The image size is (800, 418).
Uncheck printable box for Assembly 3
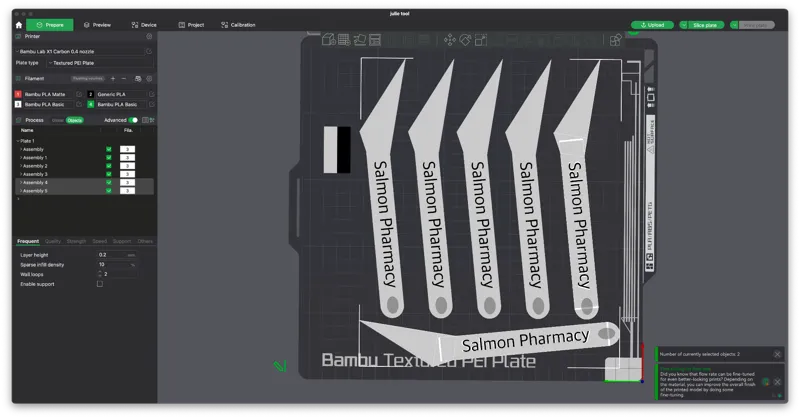(109, 174)
